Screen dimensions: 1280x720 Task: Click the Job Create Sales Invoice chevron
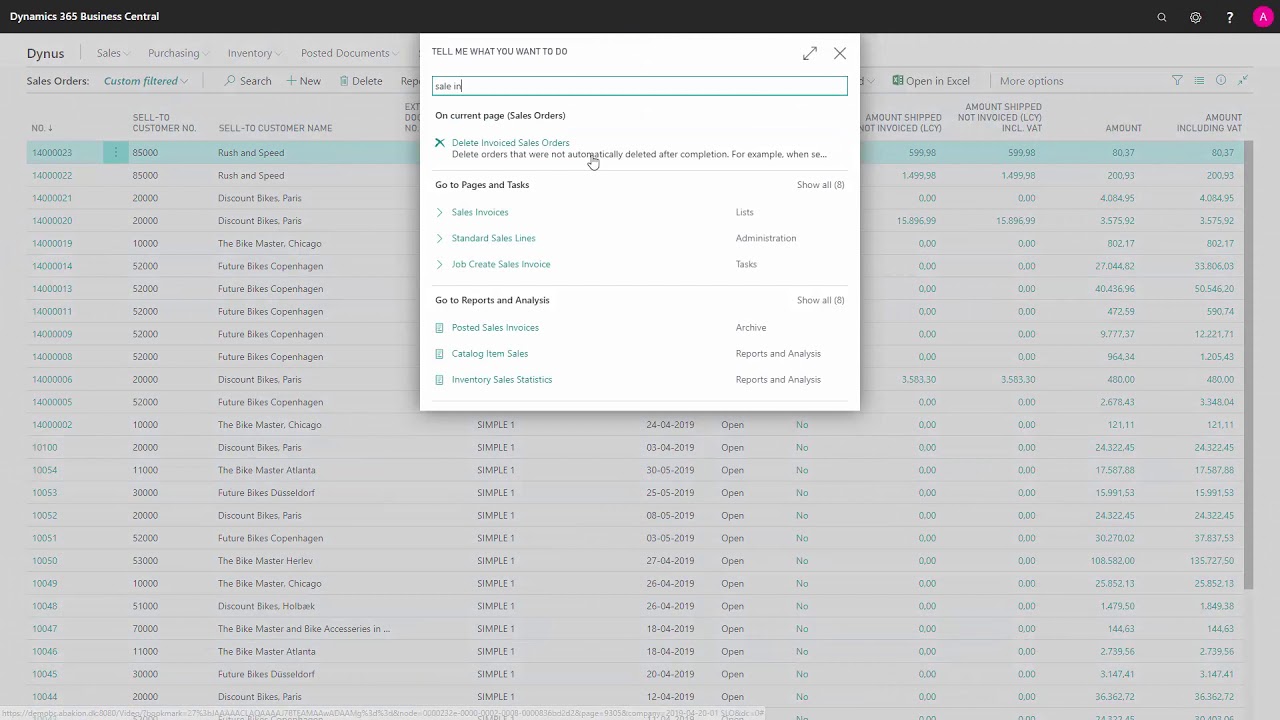pos(440,264)
